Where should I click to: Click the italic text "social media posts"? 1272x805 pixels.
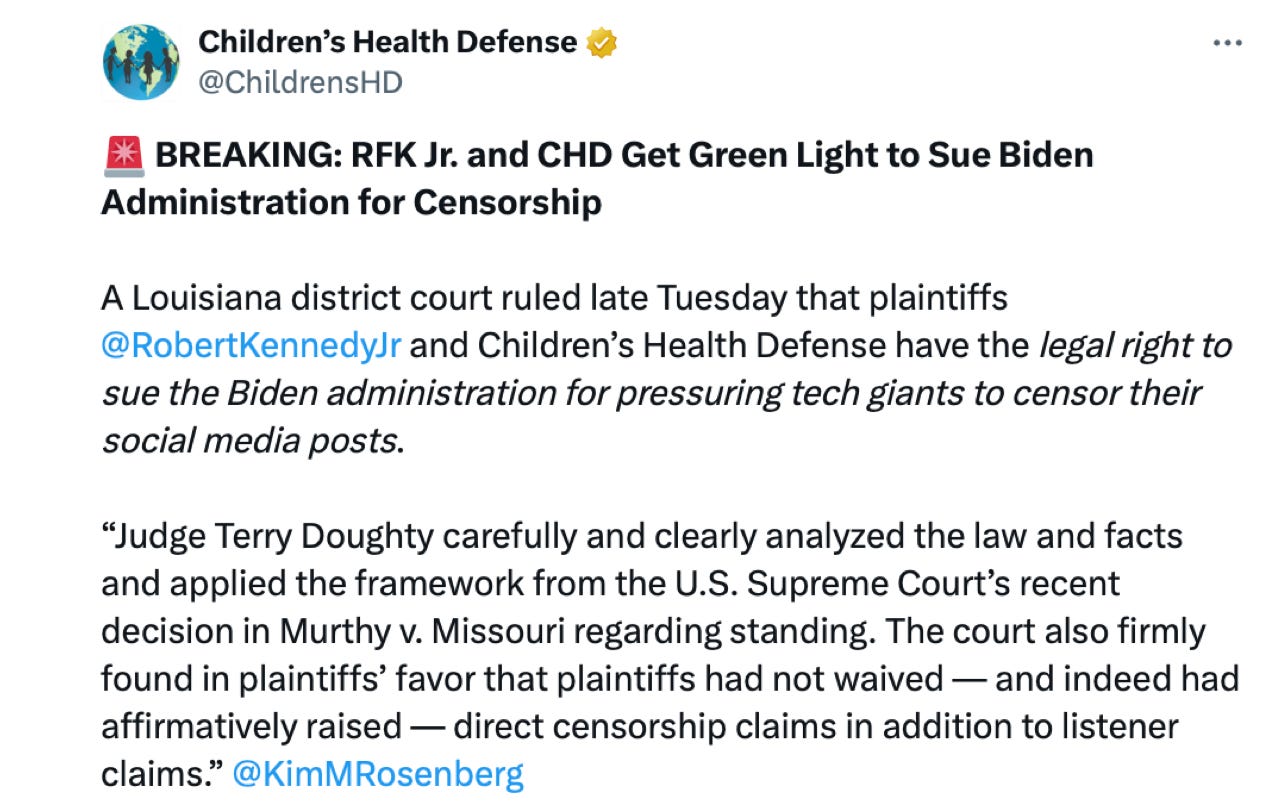tap(248, 440)
